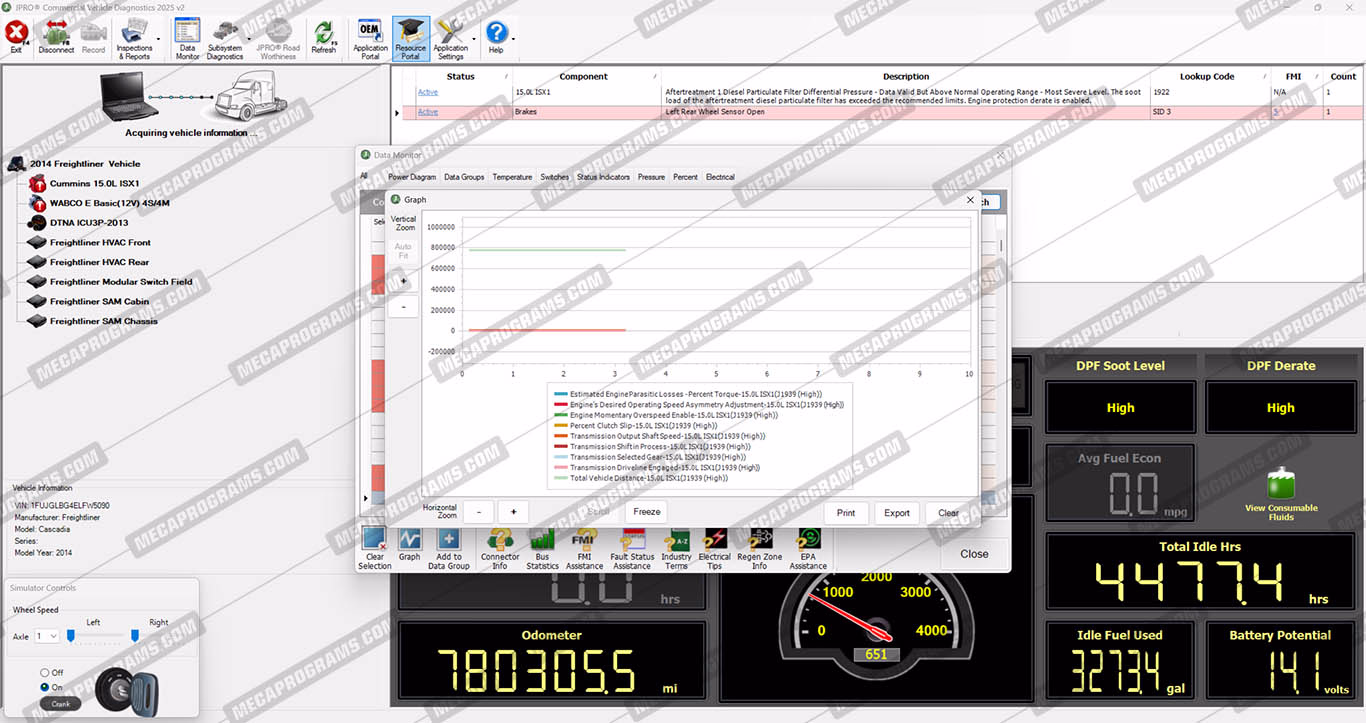Switch to the Electrical tab
This screenshot has width=1366, height=723.
tap(720, 177)
